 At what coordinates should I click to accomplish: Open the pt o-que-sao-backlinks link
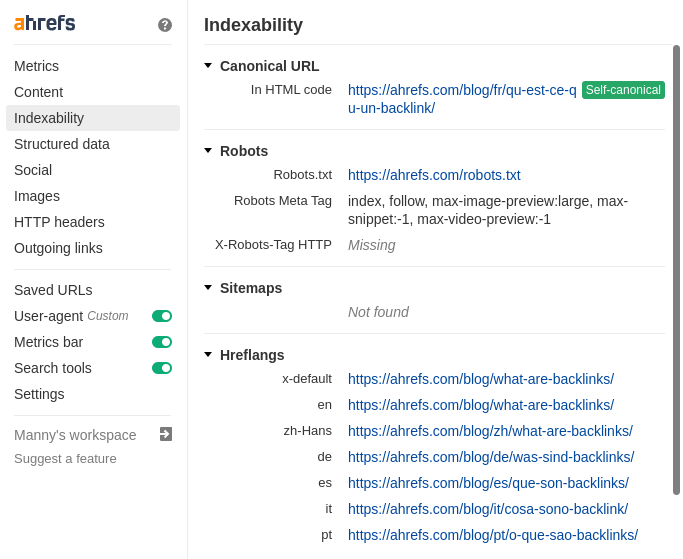(493, 535)
